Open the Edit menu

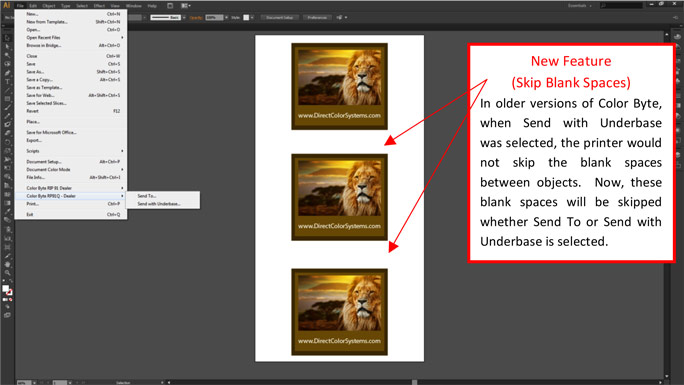[x=33, y=6]
